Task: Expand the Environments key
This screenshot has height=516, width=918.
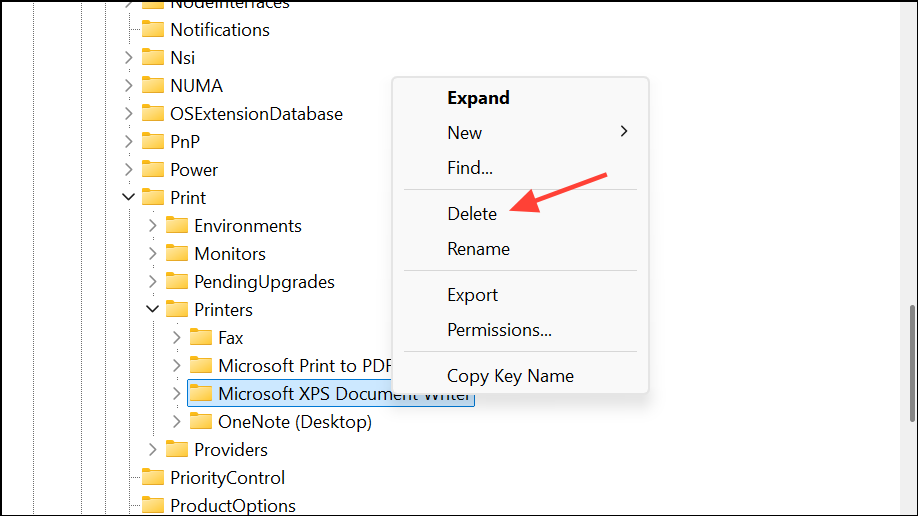Action: tap(152, 225)
